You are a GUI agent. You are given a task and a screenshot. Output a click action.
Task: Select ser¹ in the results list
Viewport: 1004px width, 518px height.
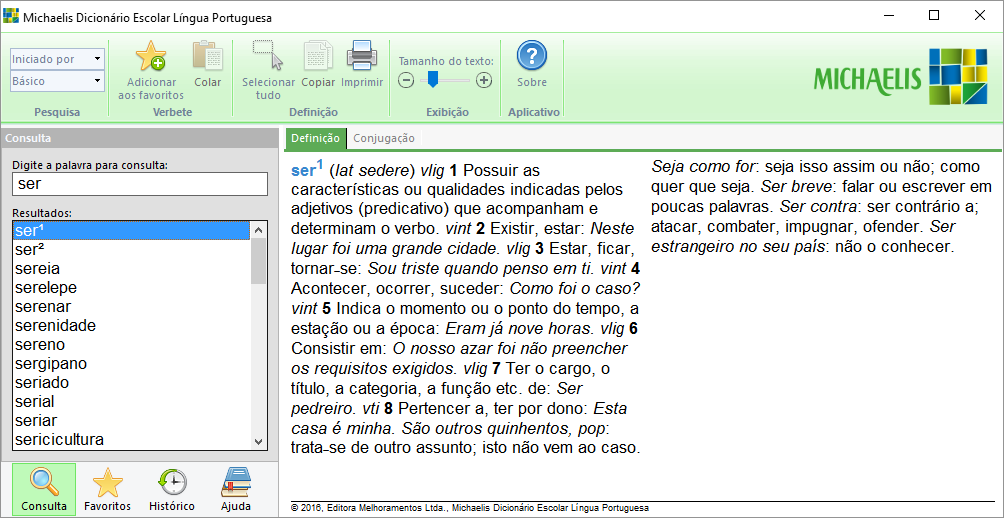coord(131,231)
